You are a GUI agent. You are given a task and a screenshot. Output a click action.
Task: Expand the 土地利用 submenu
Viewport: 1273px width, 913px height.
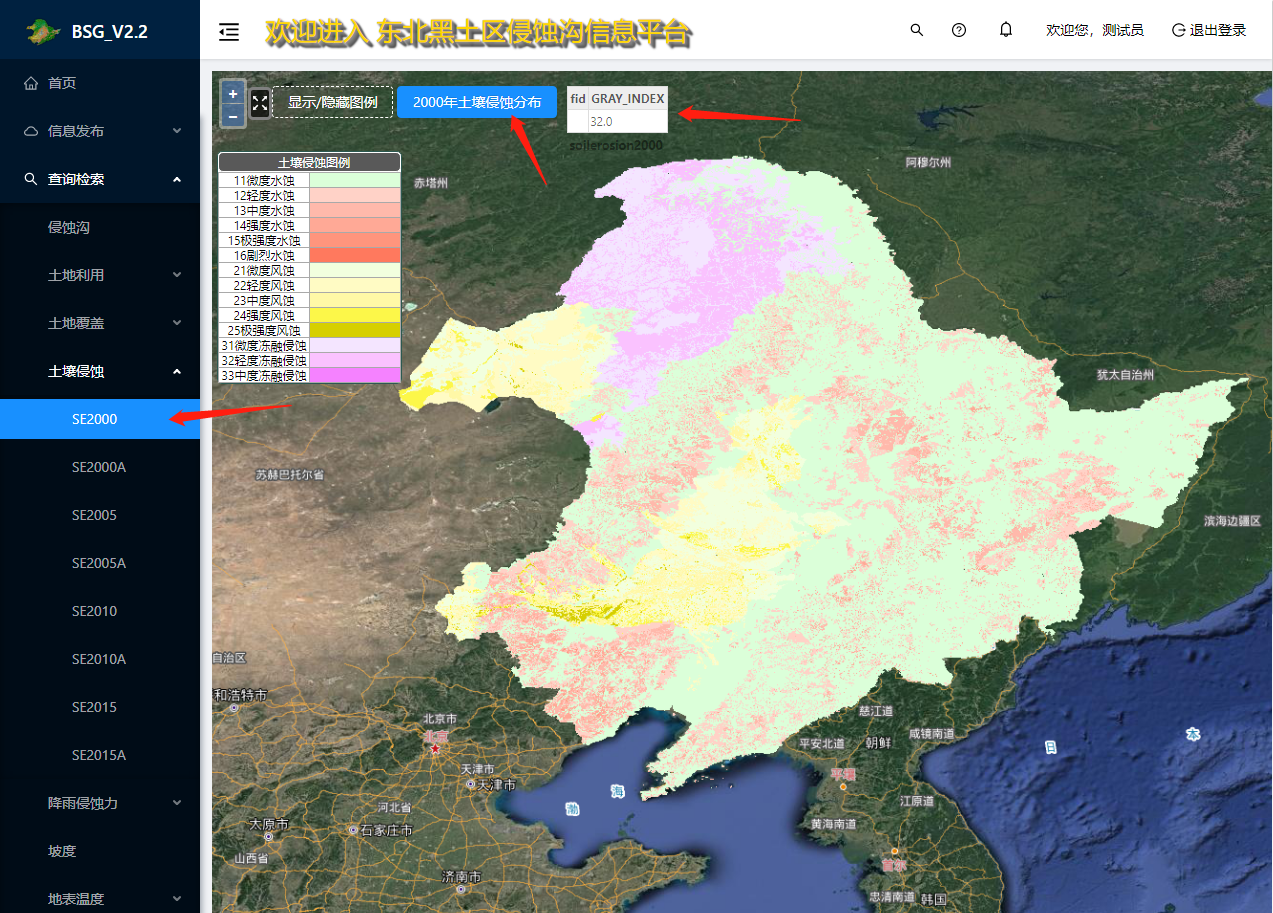tap(100, 275)
